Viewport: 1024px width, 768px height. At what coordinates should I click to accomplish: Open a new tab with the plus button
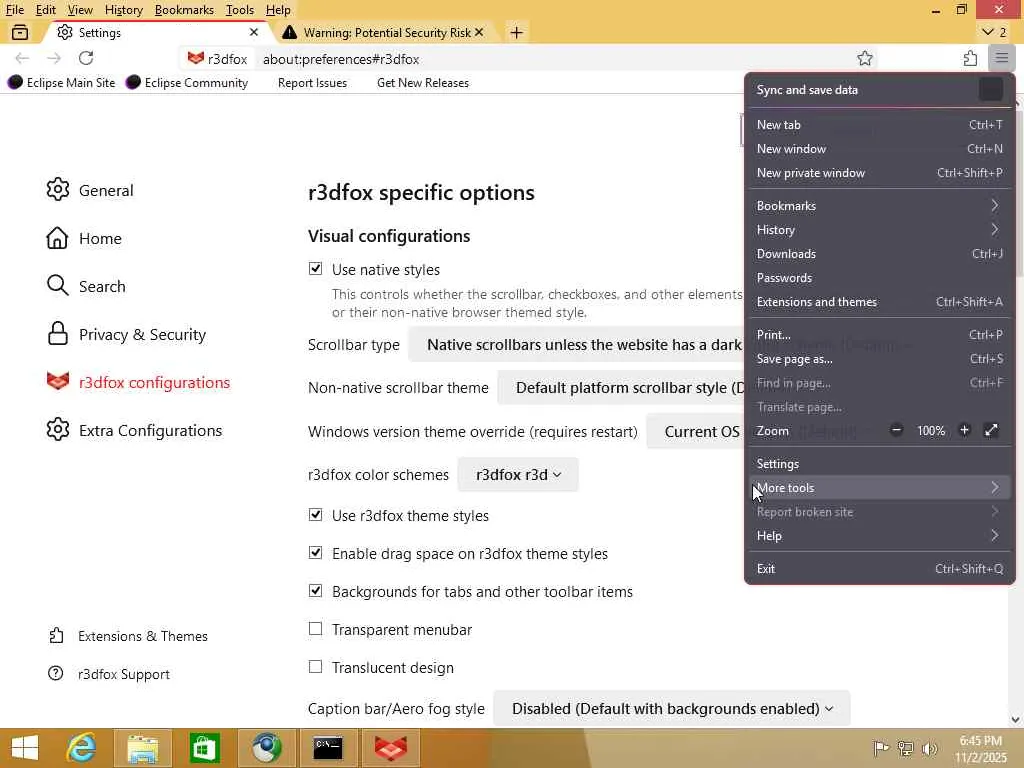(x=517, y=33)
